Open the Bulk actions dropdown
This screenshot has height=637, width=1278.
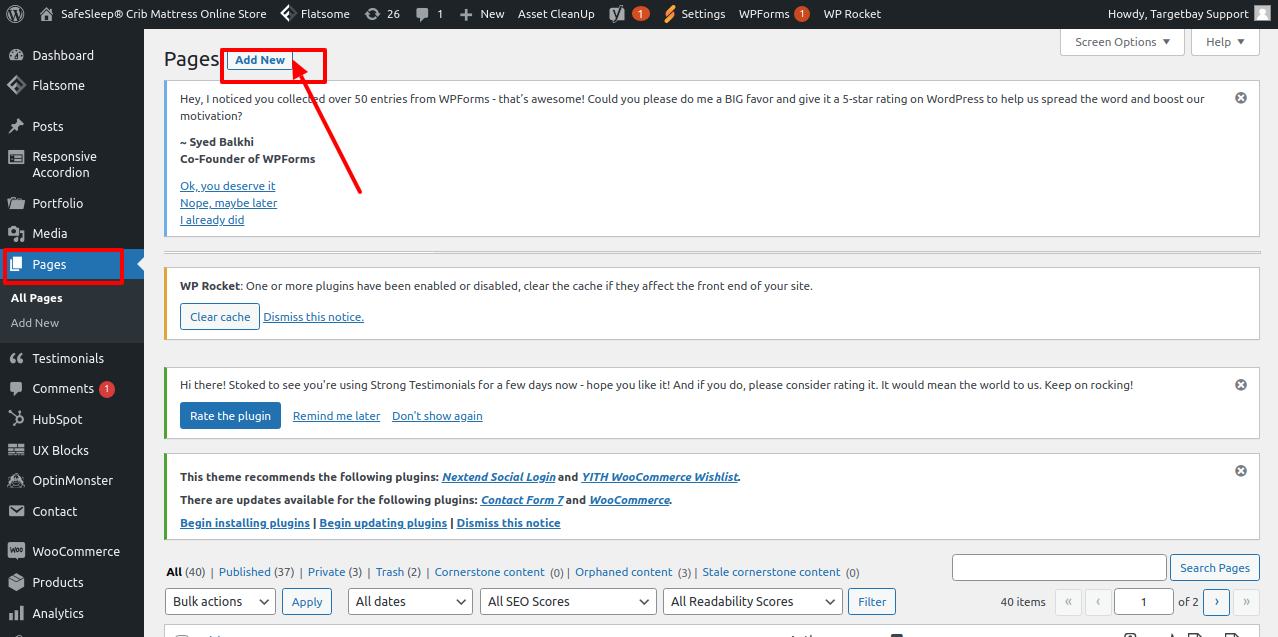click(x=220, y=601)
